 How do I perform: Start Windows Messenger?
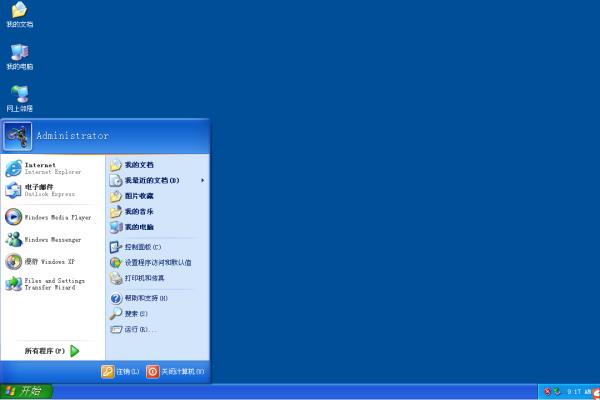click(52, 240)
